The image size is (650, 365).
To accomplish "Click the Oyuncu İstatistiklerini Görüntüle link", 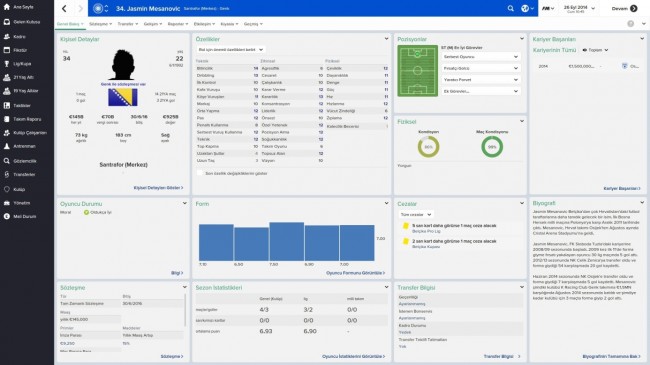I will coord(354,356).
